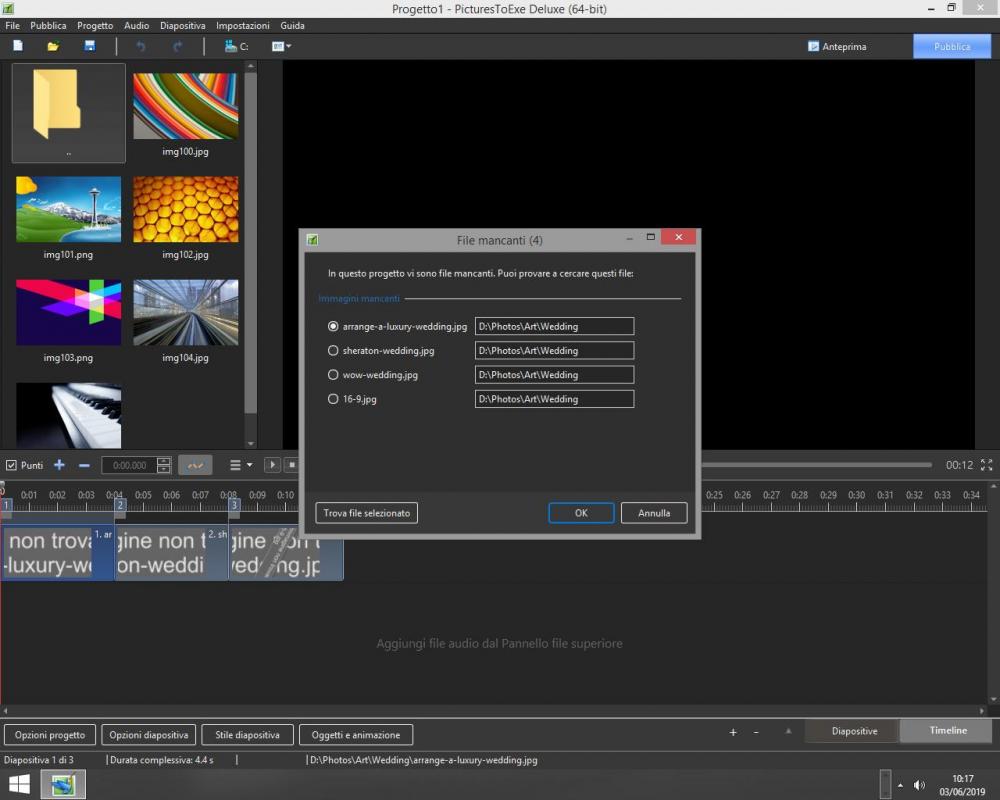1000x800 pixels.
Task: Select timeline point marker 2
Action: (x=120, y=505)
